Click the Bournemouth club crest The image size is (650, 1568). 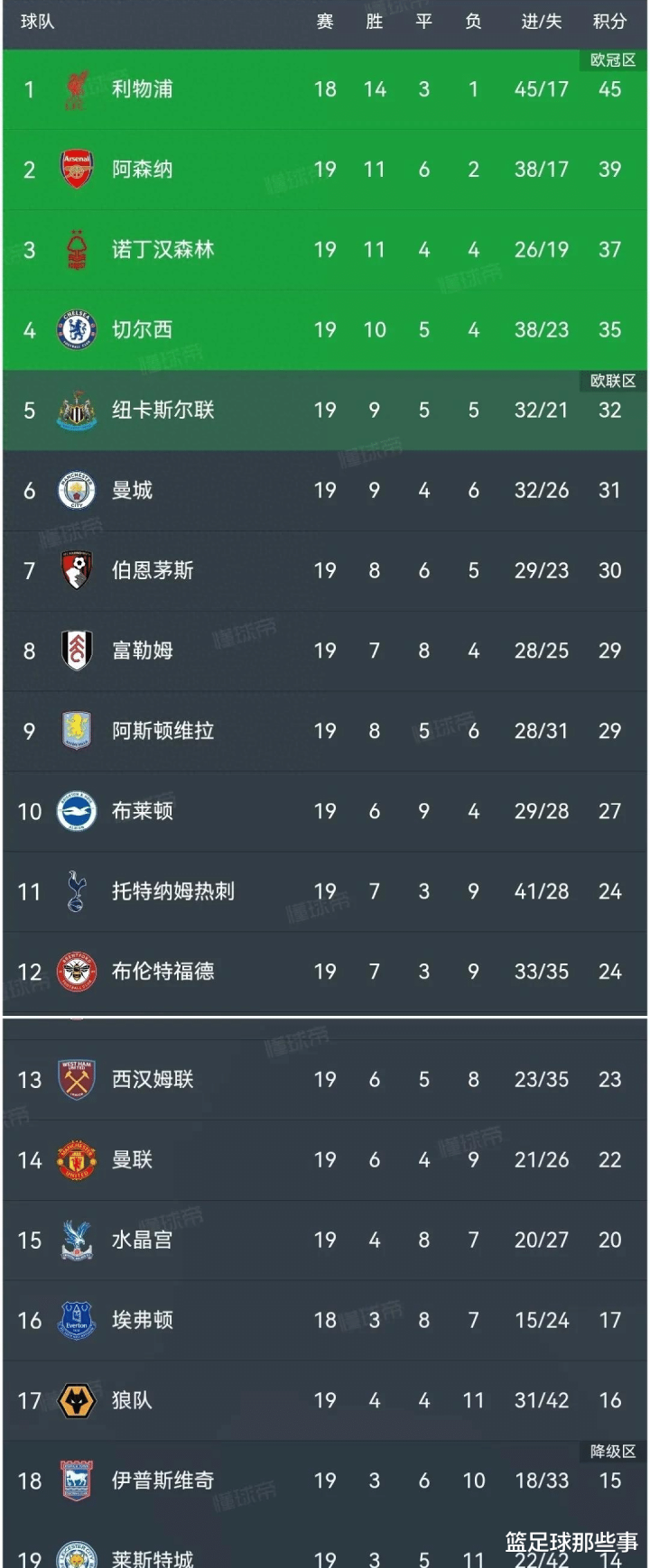pyautogui.click(x=77, y=571)
